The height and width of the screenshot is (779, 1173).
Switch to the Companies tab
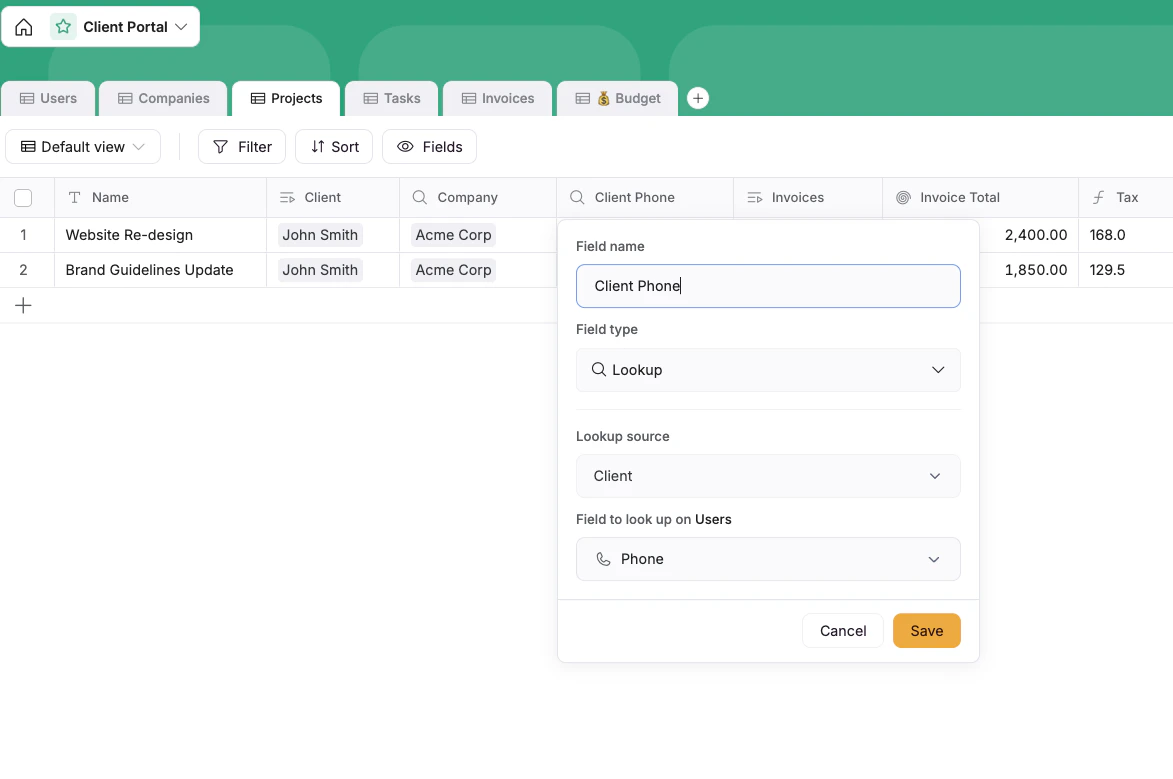163,98
